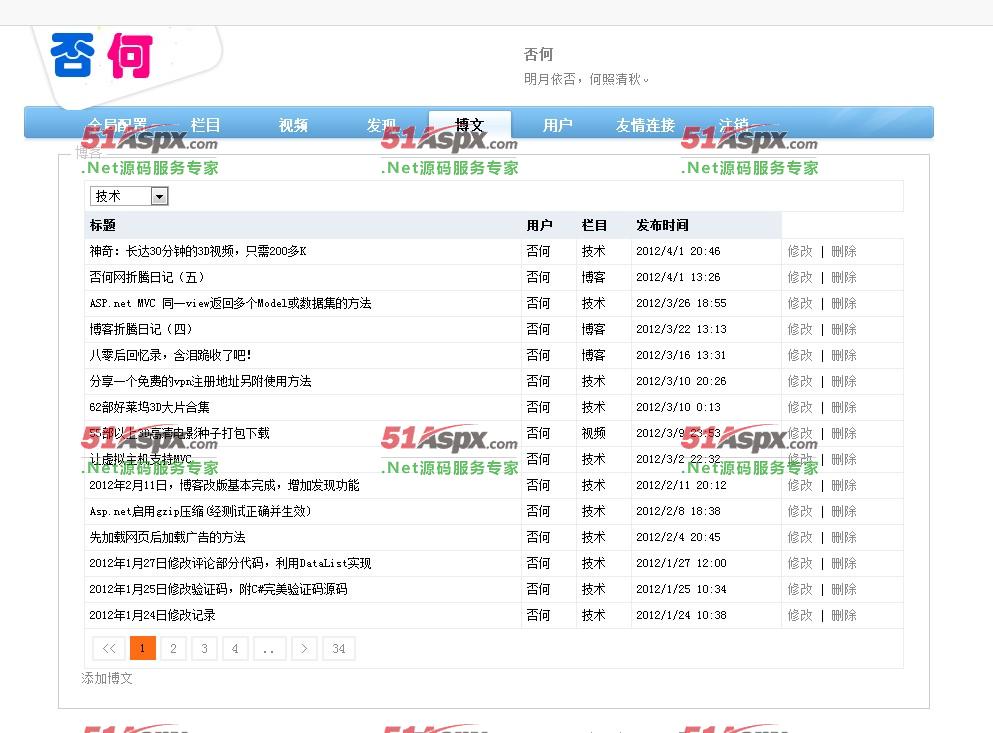Image resolution: width=993 pixels, height=733 pixels.
Task: Go to first page with << button
Action: pyautogui.click(x=109, y=649)
